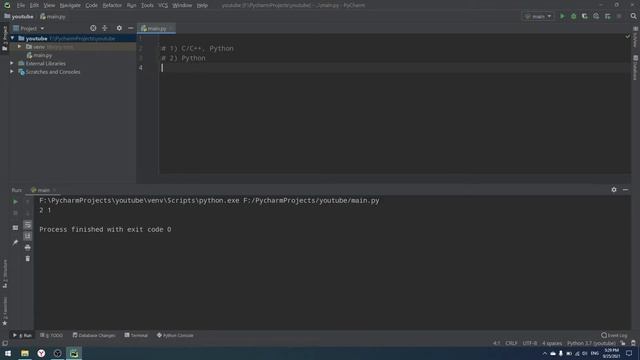Click the concurrency diagram run icon
This screenshot has width=640, height=360.
pyautogui.click(x=608, y=16)
